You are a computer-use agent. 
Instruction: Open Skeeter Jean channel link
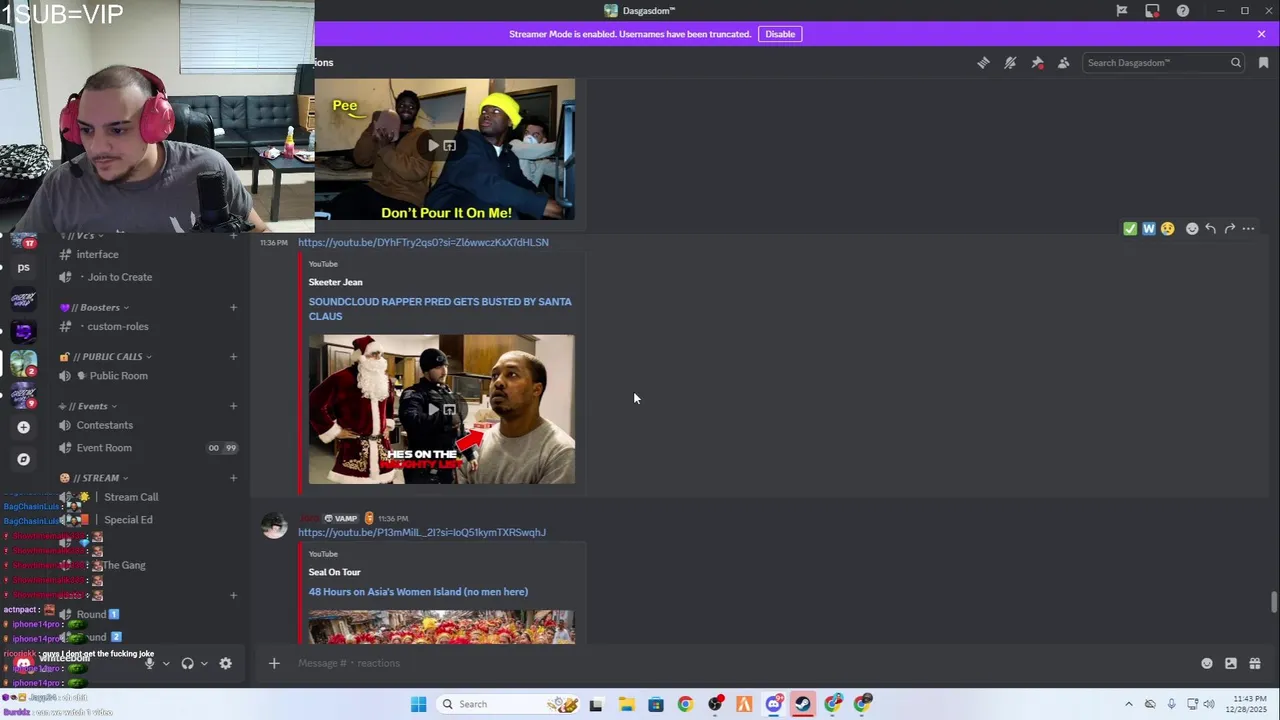pos(335,282)
